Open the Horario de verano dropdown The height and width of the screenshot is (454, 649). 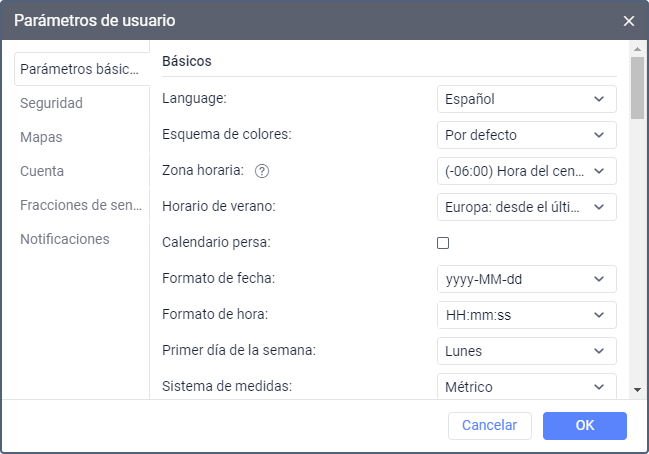coord(526,207)
